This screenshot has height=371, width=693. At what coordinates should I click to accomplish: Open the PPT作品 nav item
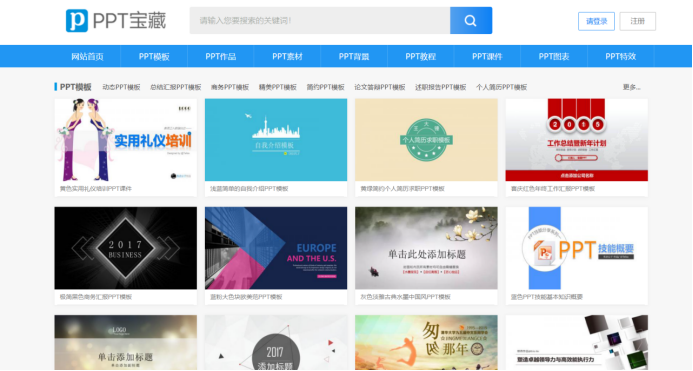point(221,57)
